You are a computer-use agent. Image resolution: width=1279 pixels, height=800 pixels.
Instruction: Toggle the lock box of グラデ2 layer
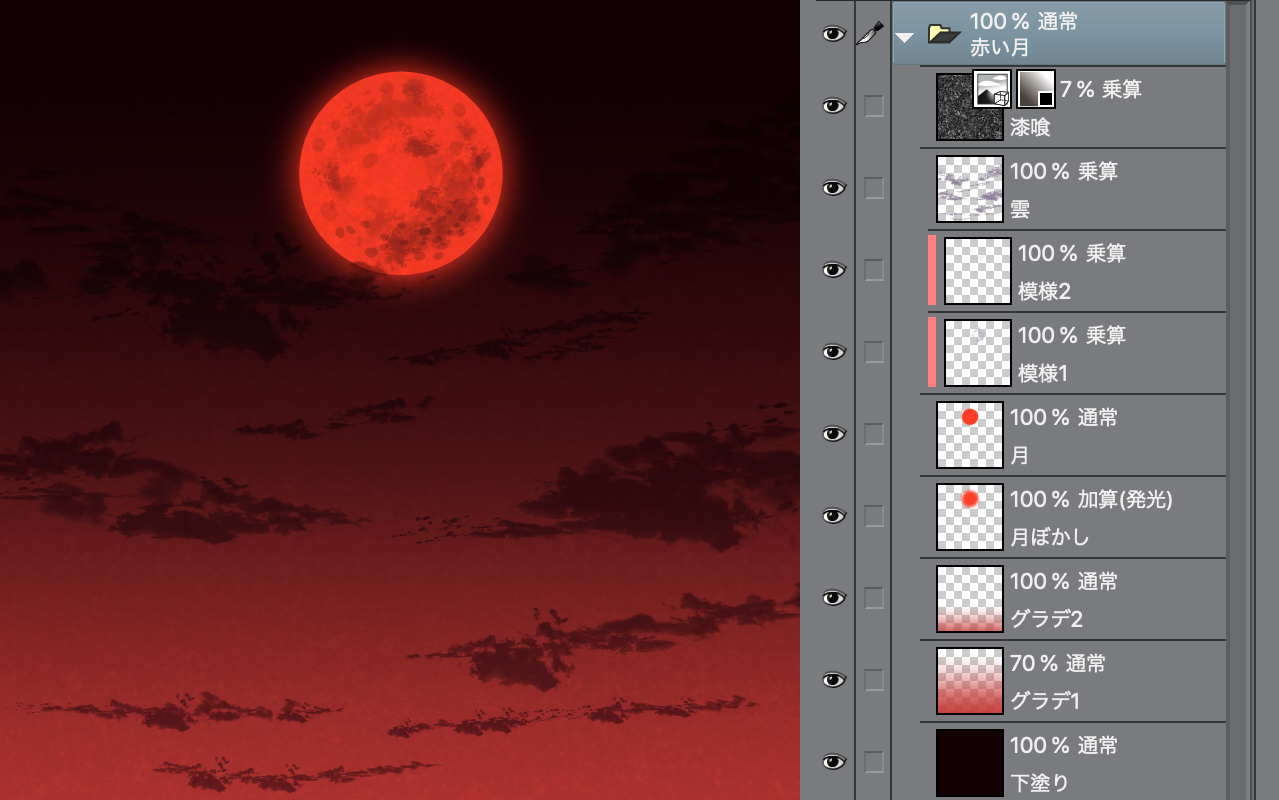coord(874,598)
